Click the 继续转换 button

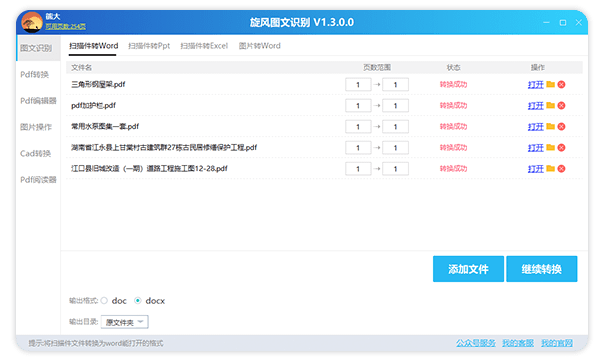tap(541, 269)
